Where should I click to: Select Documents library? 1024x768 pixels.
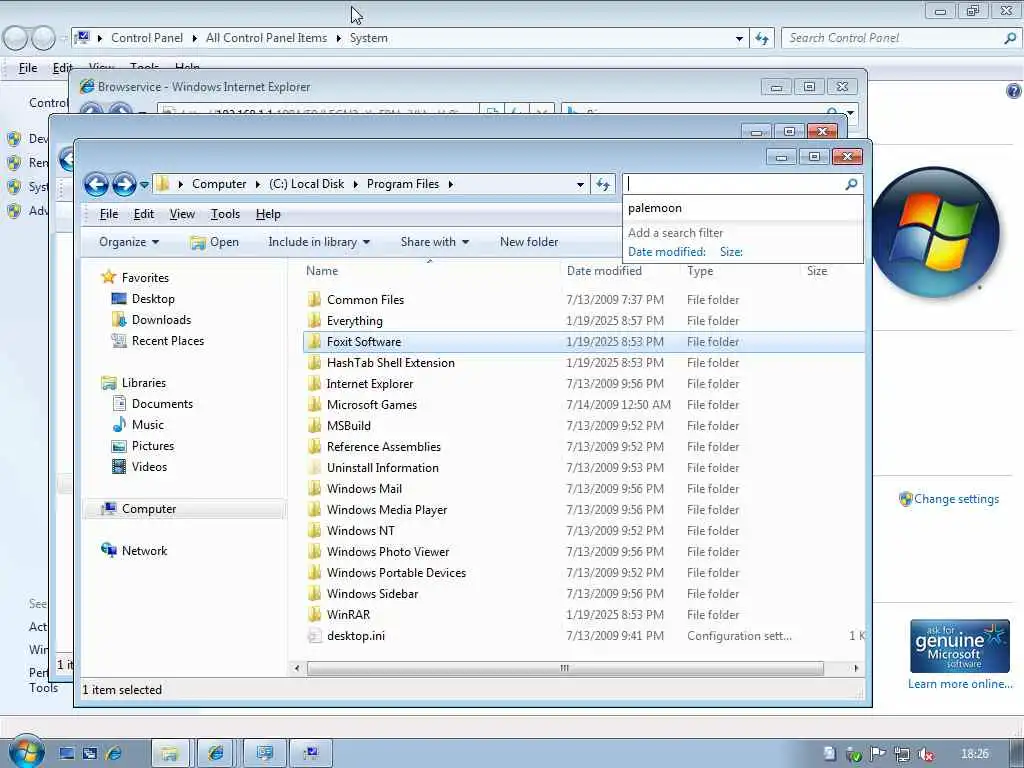[x=162, y=404]
